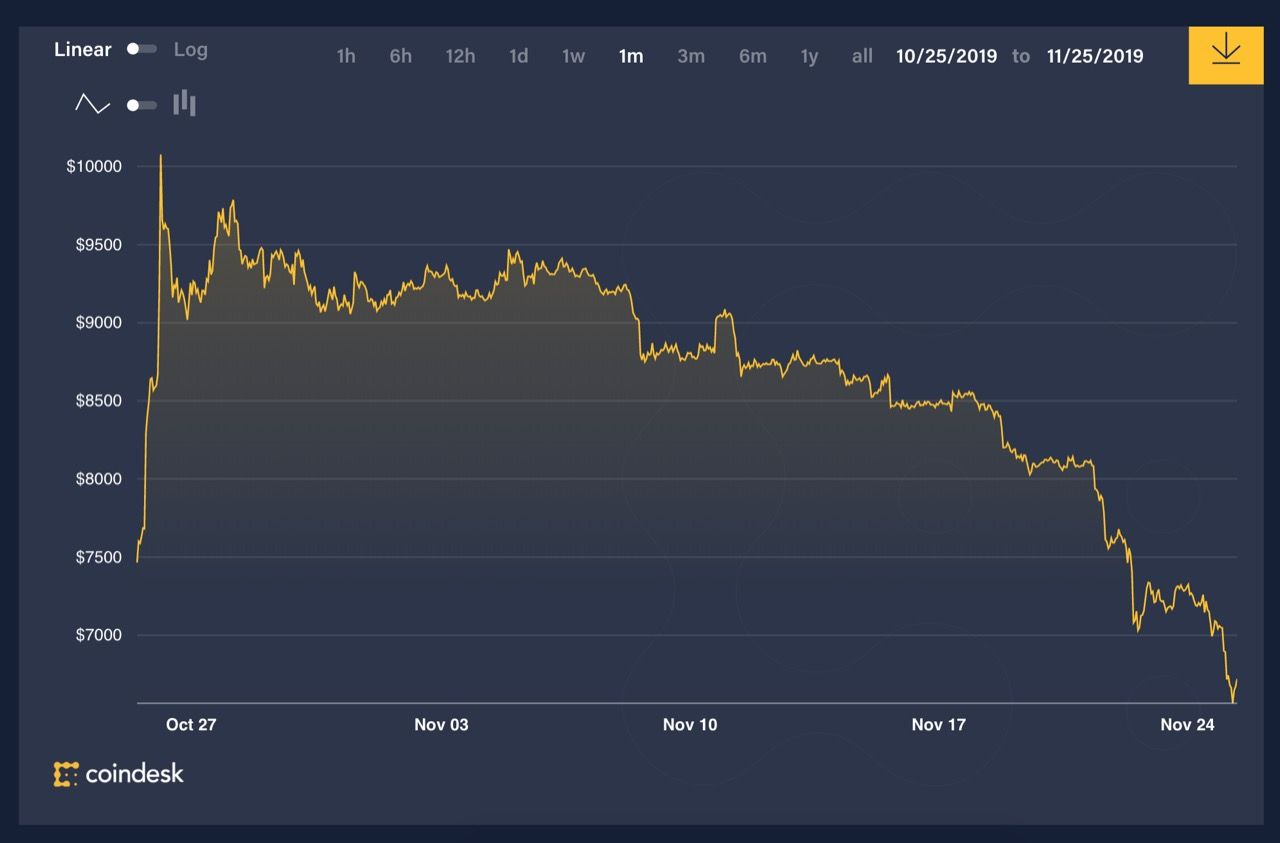Click the $10000 y-axis label
Image resolution: width=1280 pixels, height=843 pixels.
[x=94, y=166]
